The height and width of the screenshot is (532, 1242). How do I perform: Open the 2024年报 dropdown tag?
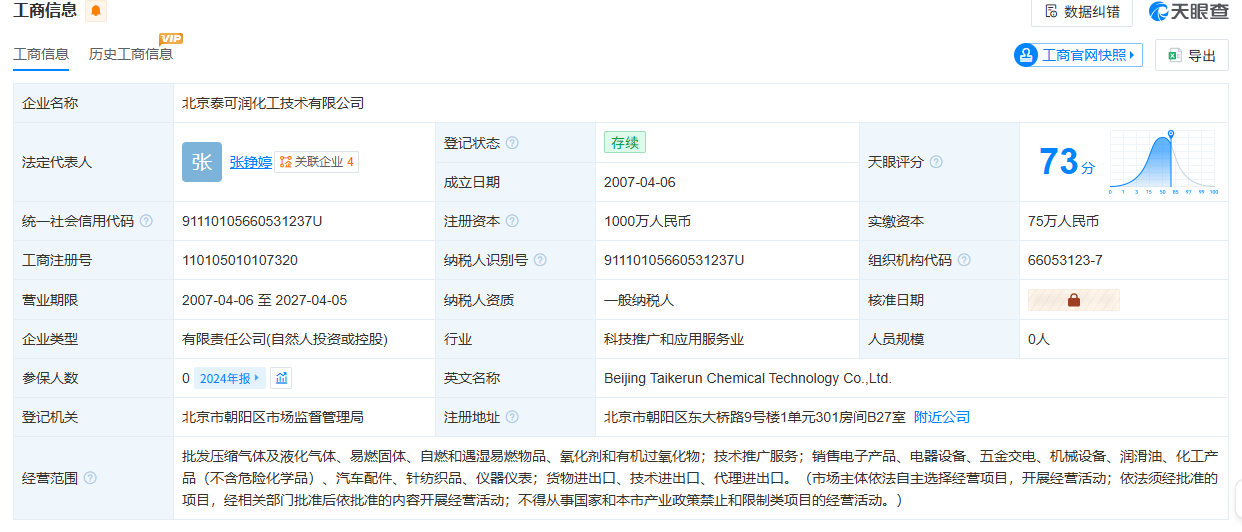229,378
